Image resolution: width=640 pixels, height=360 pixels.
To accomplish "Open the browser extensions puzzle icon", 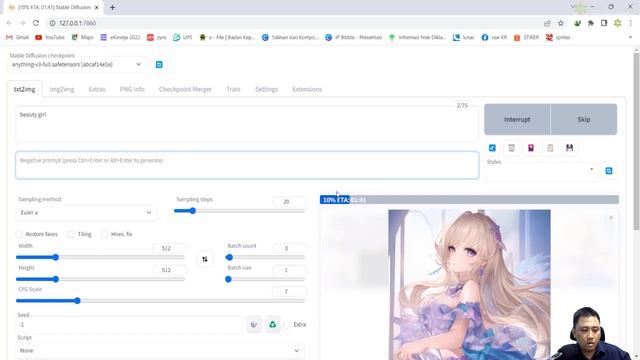I will (x=591, y=23).
